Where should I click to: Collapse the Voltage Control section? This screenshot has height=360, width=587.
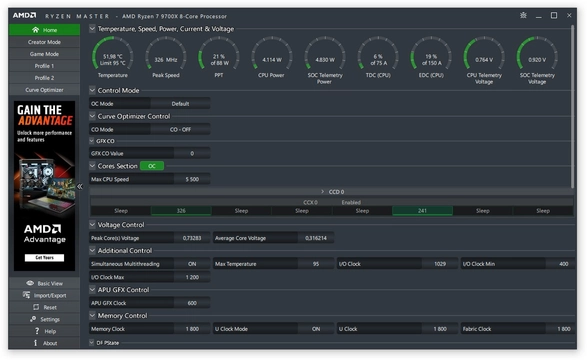[x=92, y=225]
